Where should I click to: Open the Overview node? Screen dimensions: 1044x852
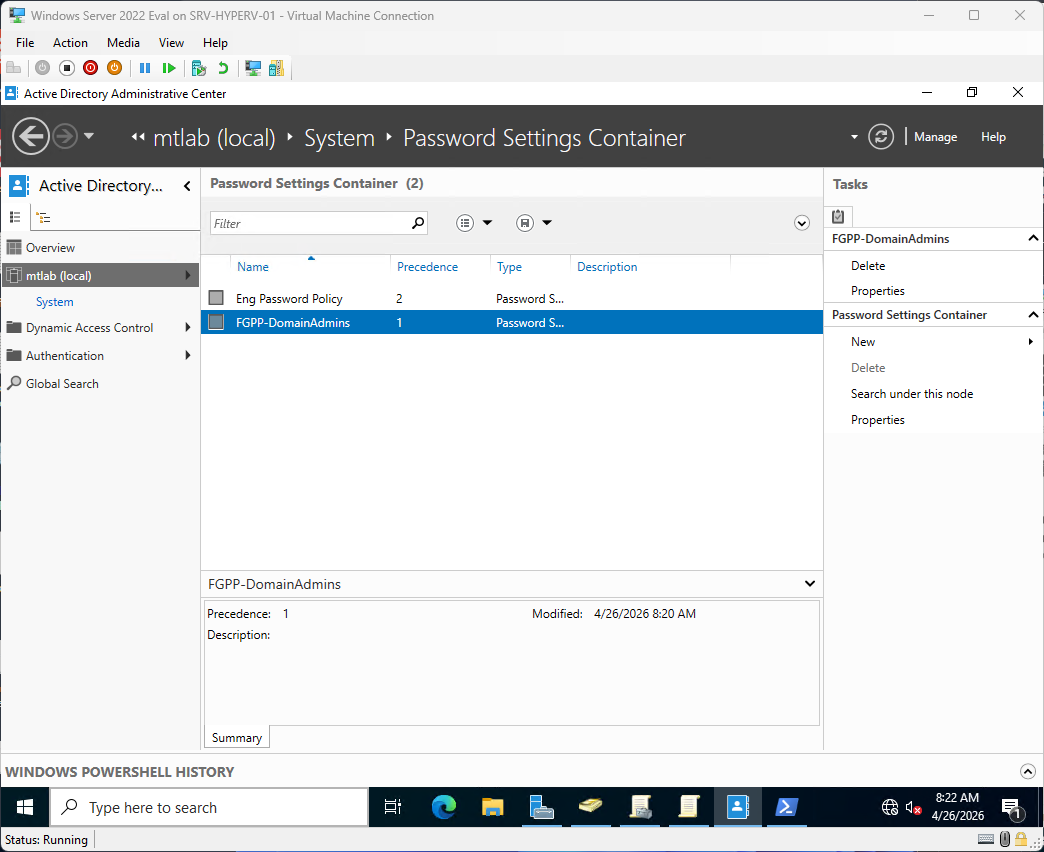50,248
